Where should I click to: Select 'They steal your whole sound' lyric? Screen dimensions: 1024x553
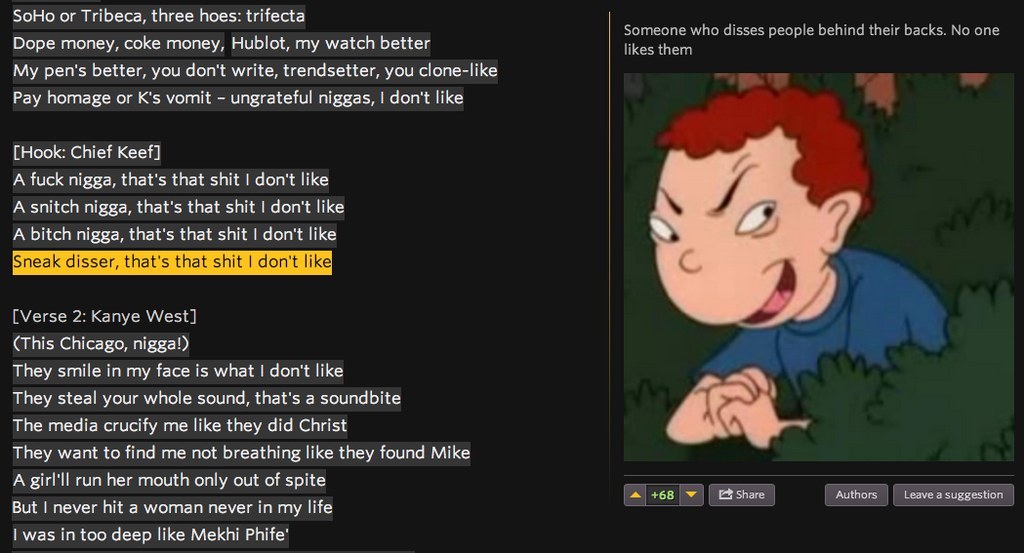[207, 398]
